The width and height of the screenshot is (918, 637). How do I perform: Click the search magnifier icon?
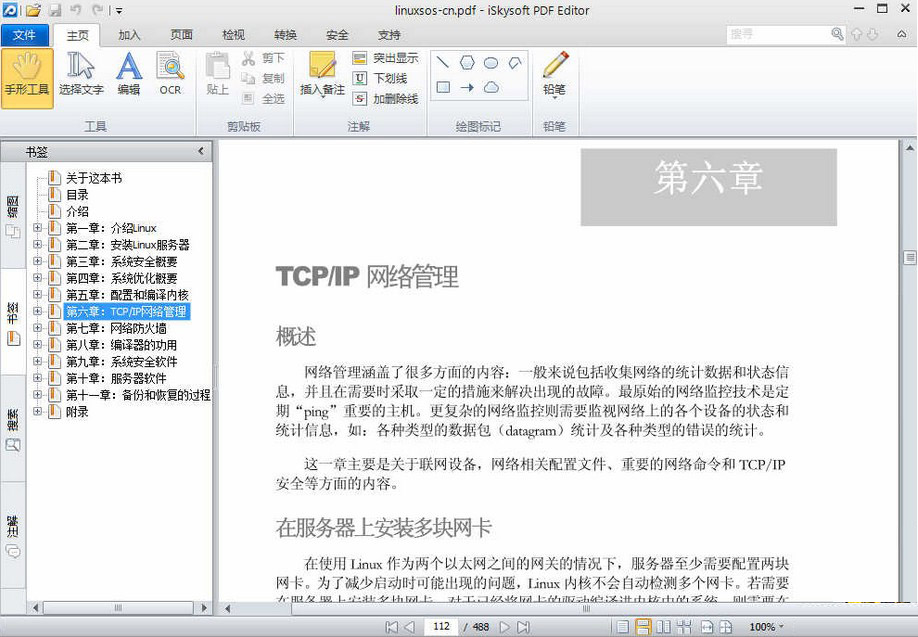[x=837, y=34]
